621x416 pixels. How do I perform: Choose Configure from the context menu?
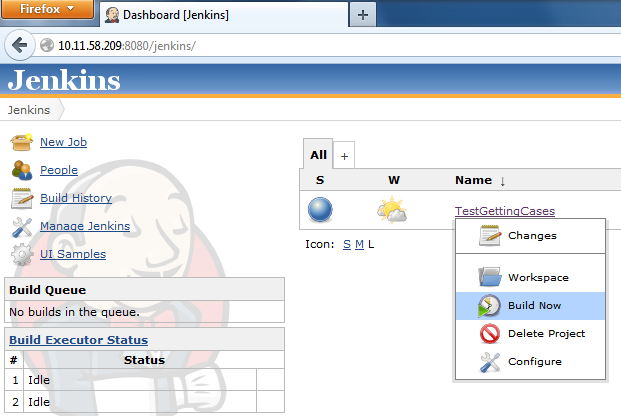click(x=530, y=362)
